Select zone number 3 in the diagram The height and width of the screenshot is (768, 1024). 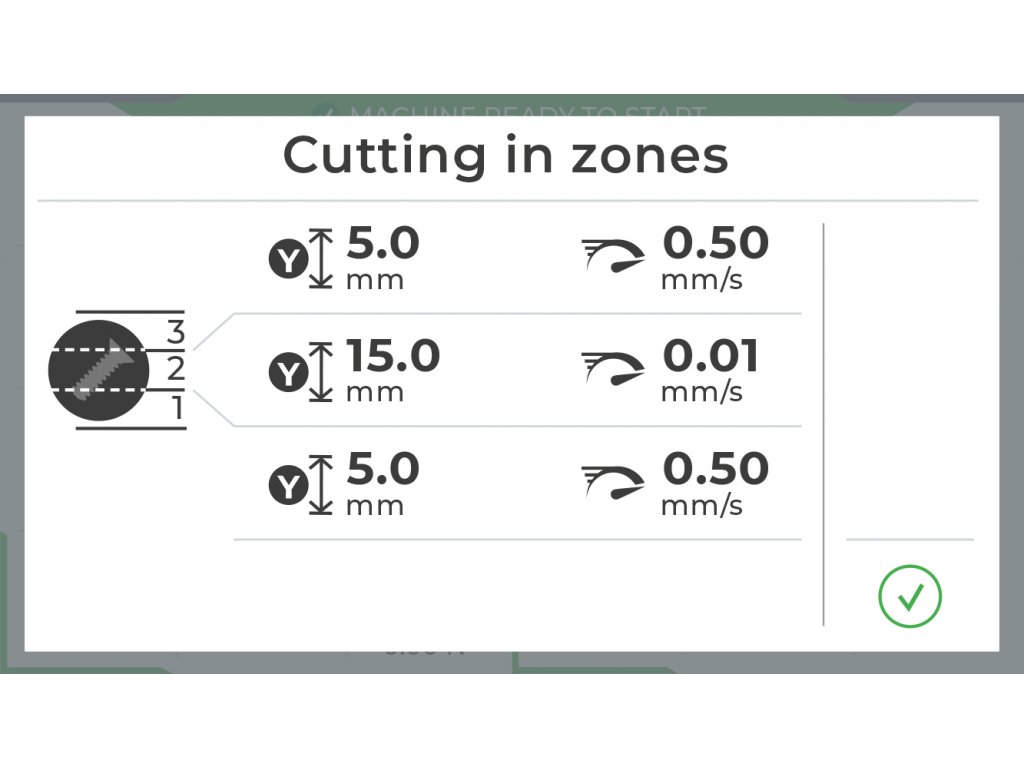[176, 332]
